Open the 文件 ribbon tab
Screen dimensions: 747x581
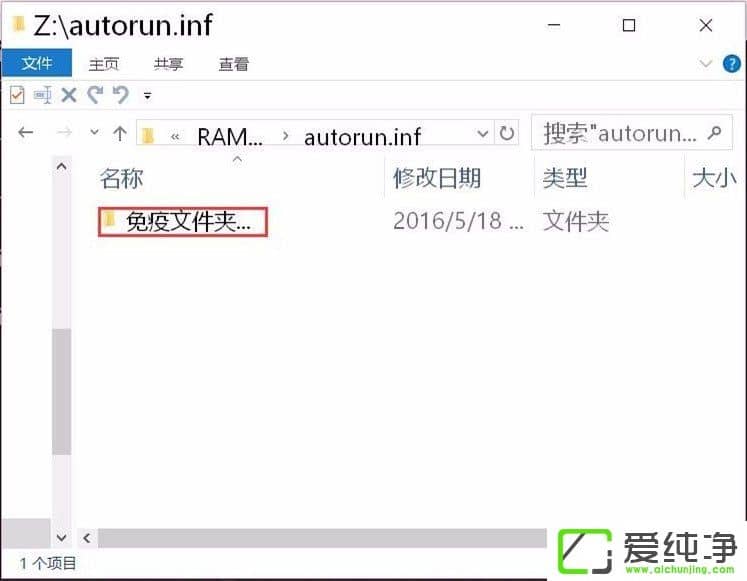pos(37,63)
